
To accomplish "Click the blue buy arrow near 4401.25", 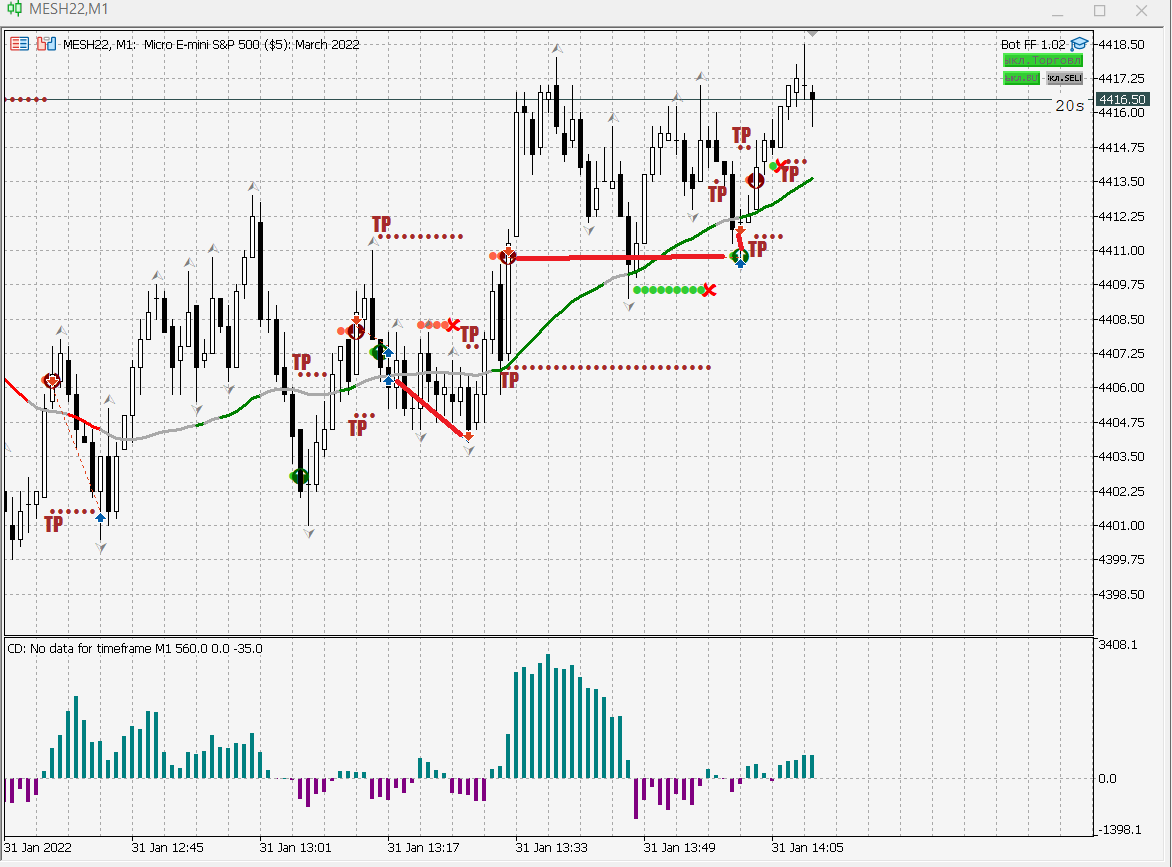I will click(x=100, y=516).
